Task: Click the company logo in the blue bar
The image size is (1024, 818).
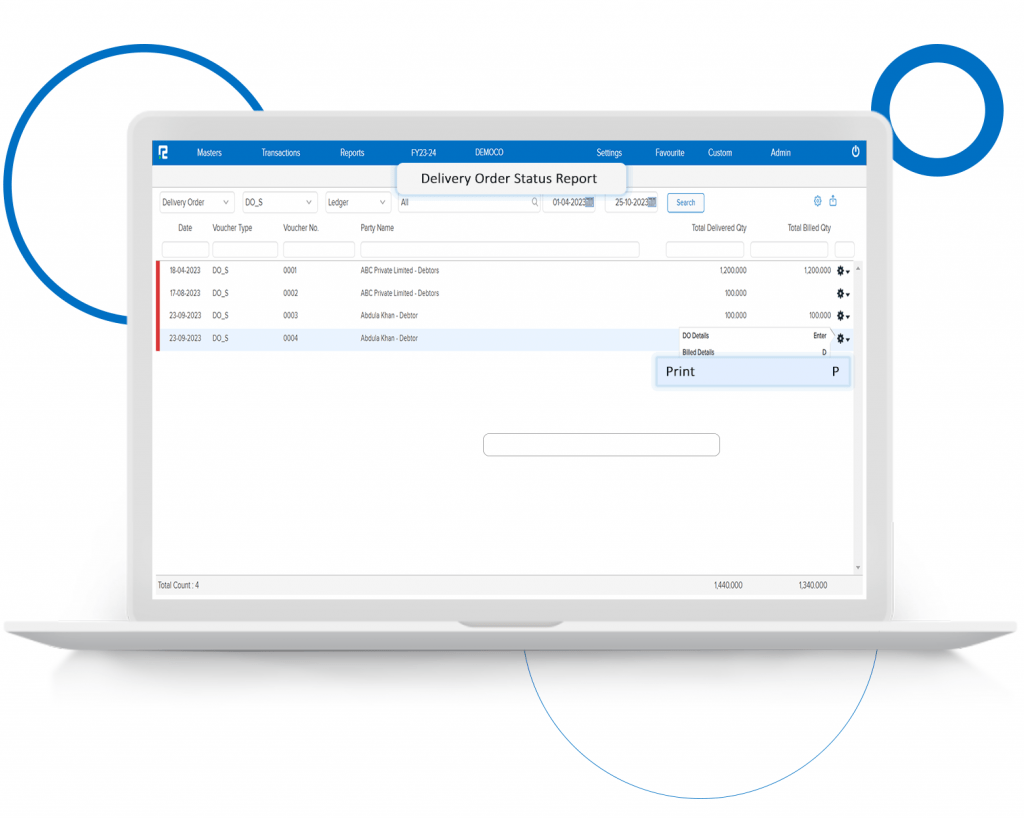Action: pos(163,152)
